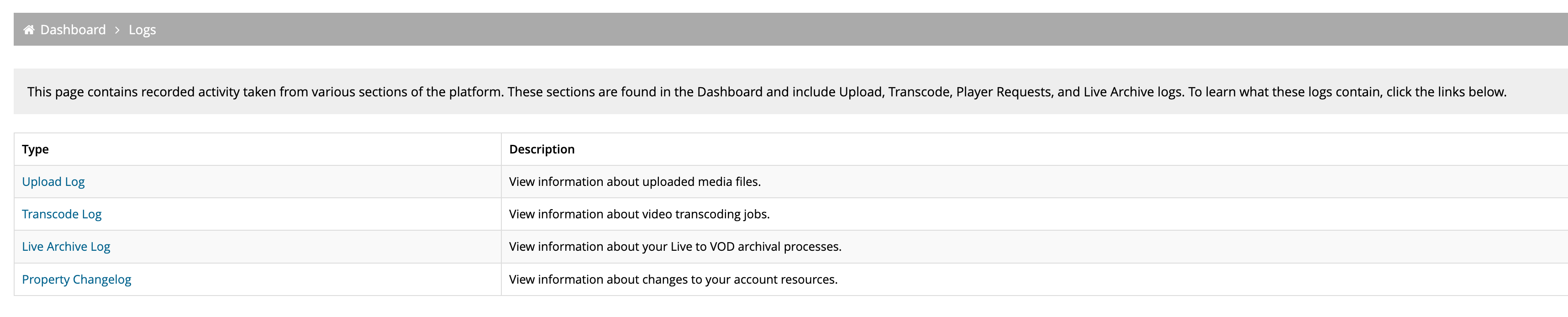Screen dimensions: 1568x317
Task: Open the Live Archive Log link
Action: (66, 246)
